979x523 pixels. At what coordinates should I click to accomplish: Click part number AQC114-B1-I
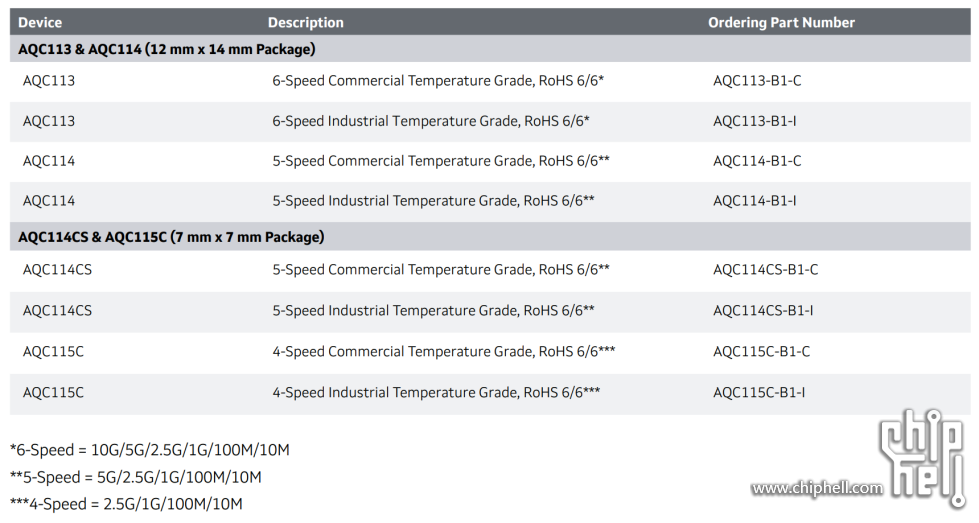point(754,201)
